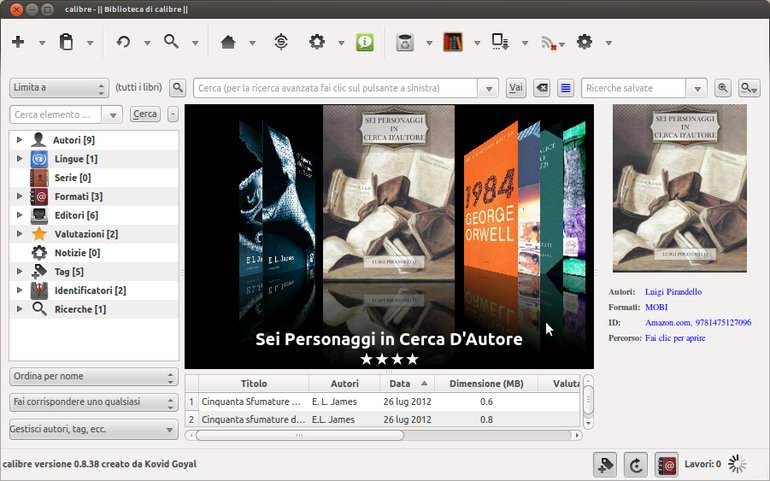The width and height of the screenshot is (770, 481).
Task: Click the Cerca button in tag browser
Action: [x=145, y=114]
